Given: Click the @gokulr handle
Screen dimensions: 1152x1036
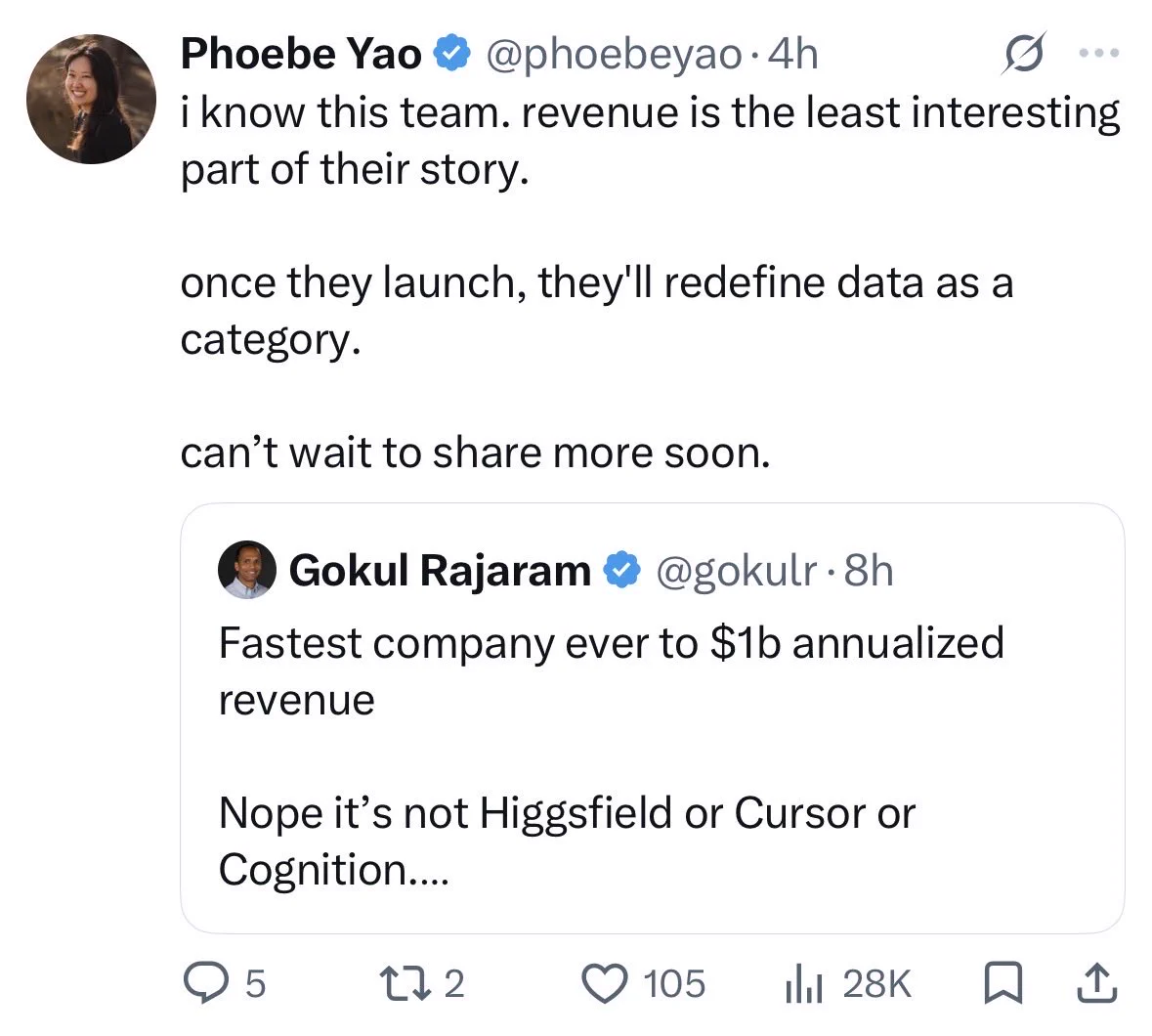Looking at the screenshot, I should click(736, 571).
